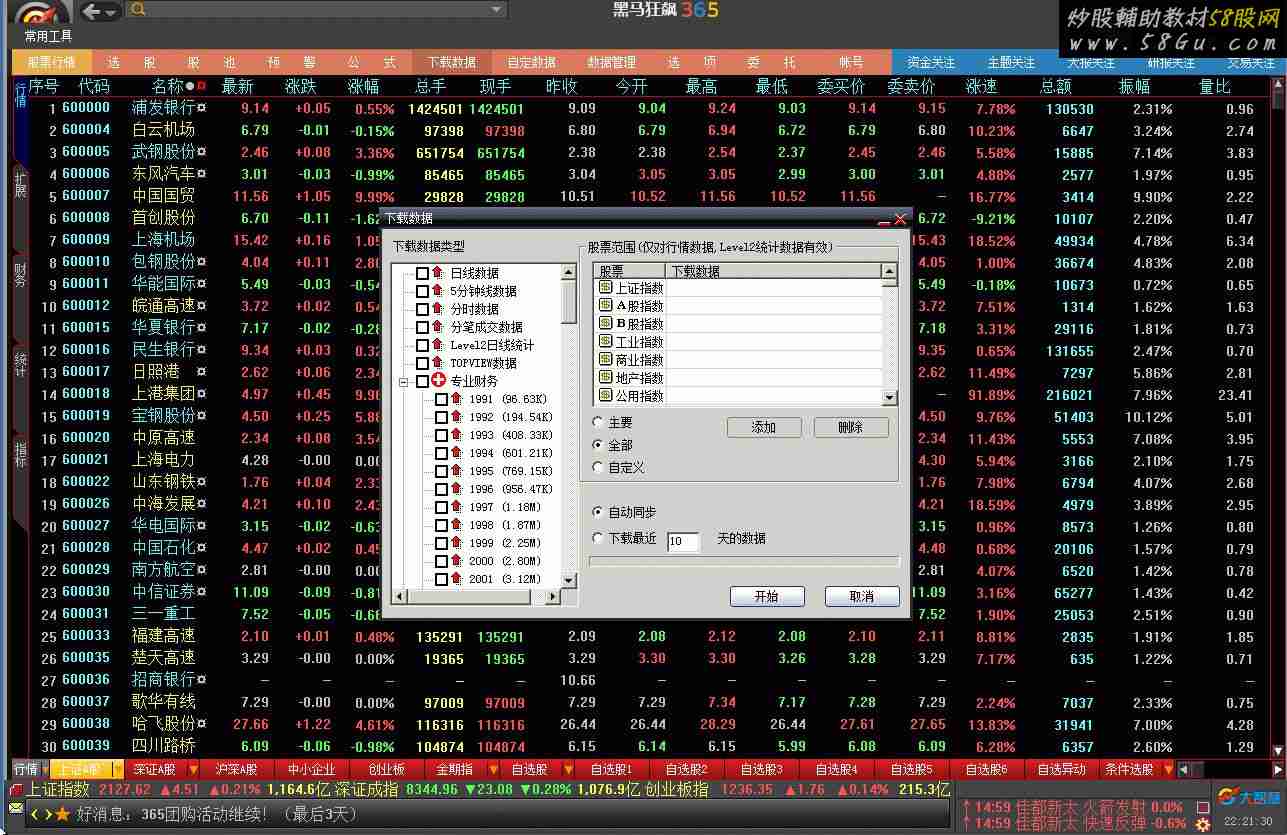
Task: Click the red house icon beside 5分钟线数据
Action: click(438, 291)
